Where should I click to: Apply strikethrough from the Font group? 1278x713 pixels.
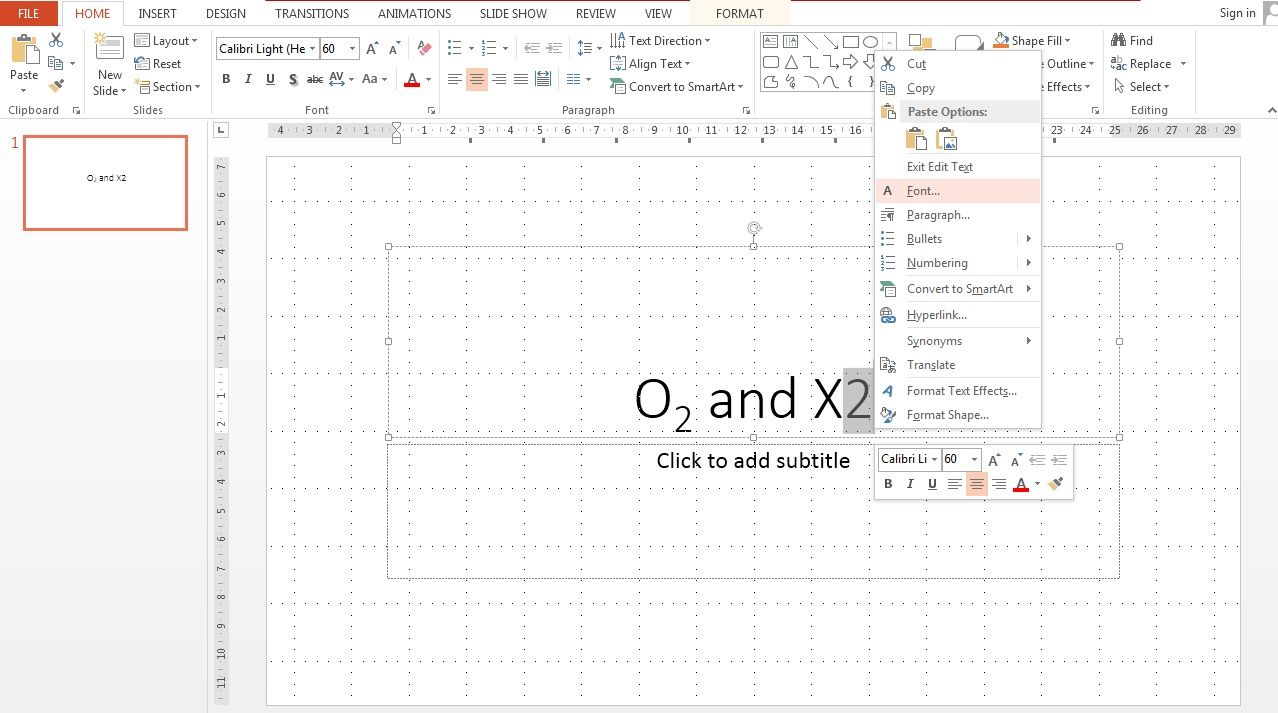click(x=315, y=79)
